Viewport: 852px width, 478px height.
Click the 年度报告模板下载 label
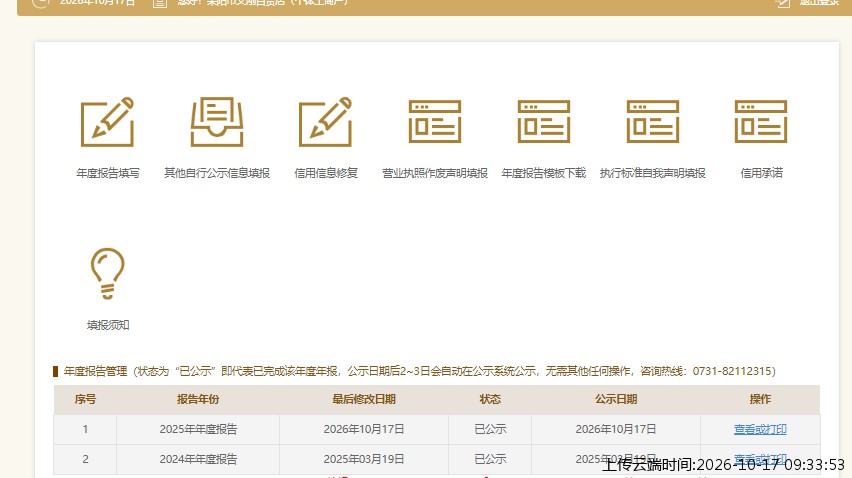click(x=543, y=173)
